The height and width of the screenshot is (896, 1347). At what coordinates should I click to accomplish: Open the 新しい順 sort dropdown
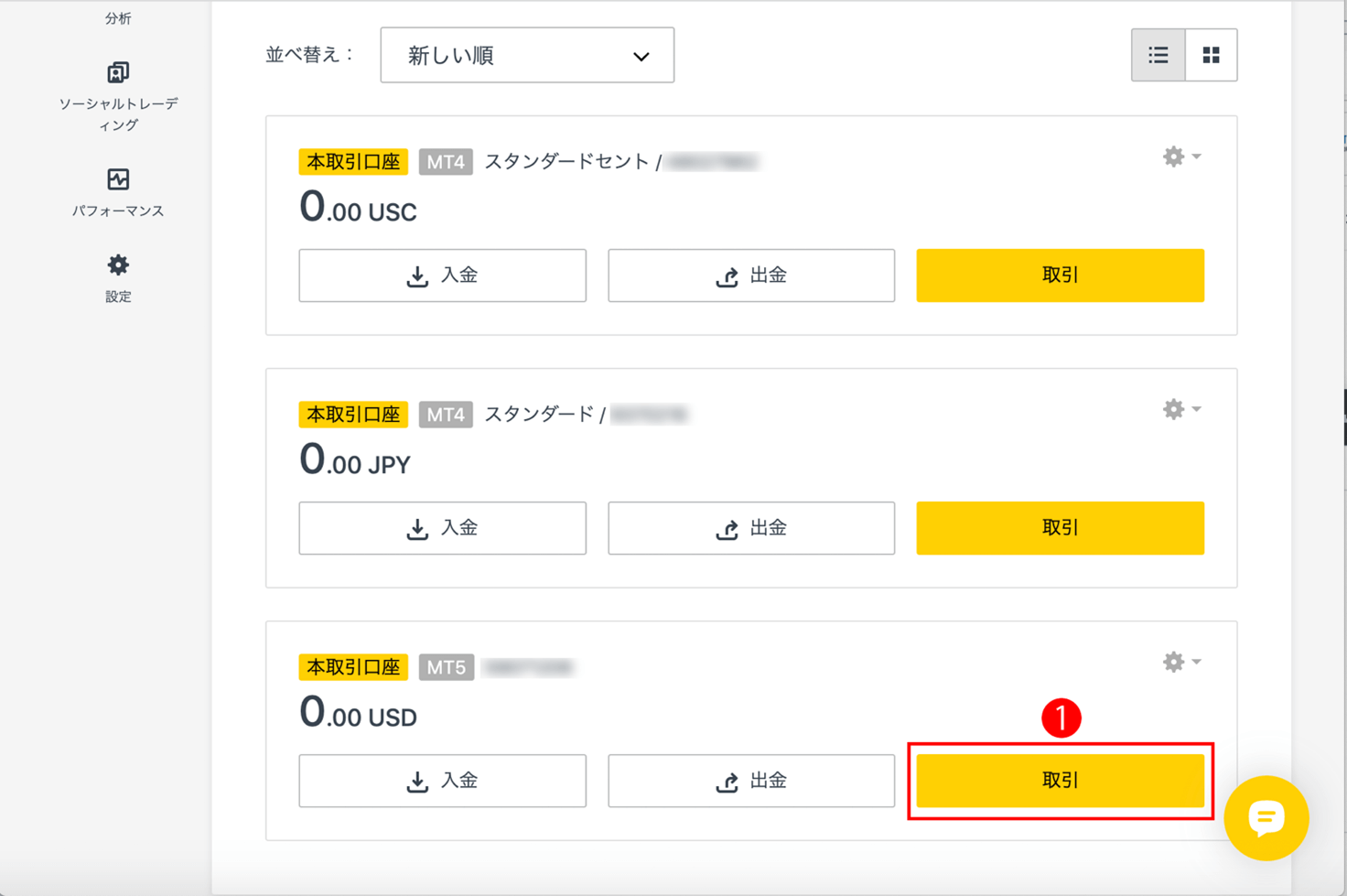[527, 55]
